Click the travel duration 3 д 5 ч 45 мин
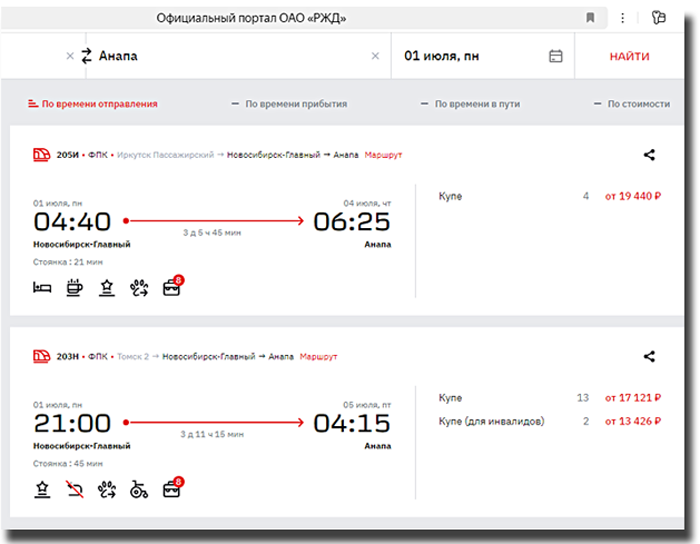Viewport: 700px width, 544px height. click(x=212, y=233)
